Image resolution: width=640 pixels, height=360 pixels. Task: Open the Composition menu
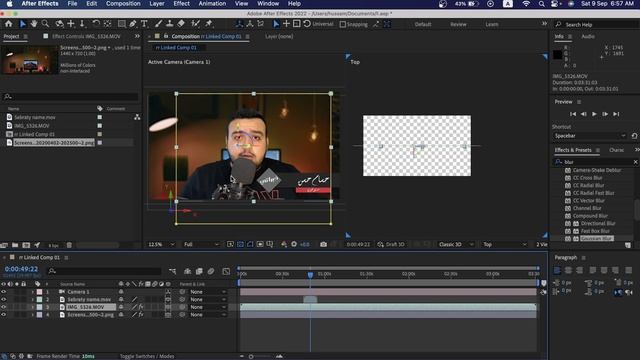click(x=123, y=4)
